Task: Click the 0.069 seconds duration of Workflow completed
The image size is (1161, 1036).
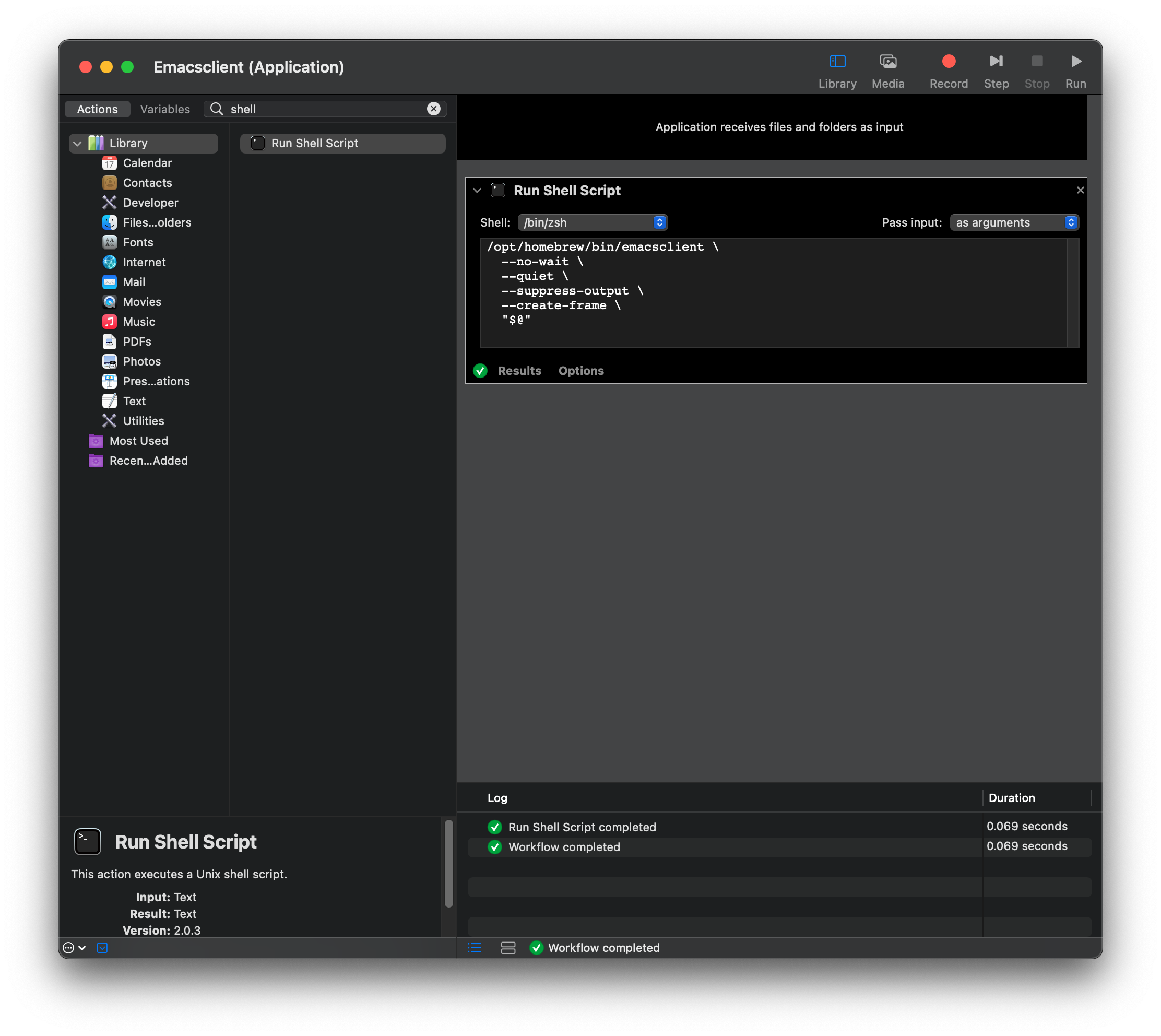Action: point(1027,846)
